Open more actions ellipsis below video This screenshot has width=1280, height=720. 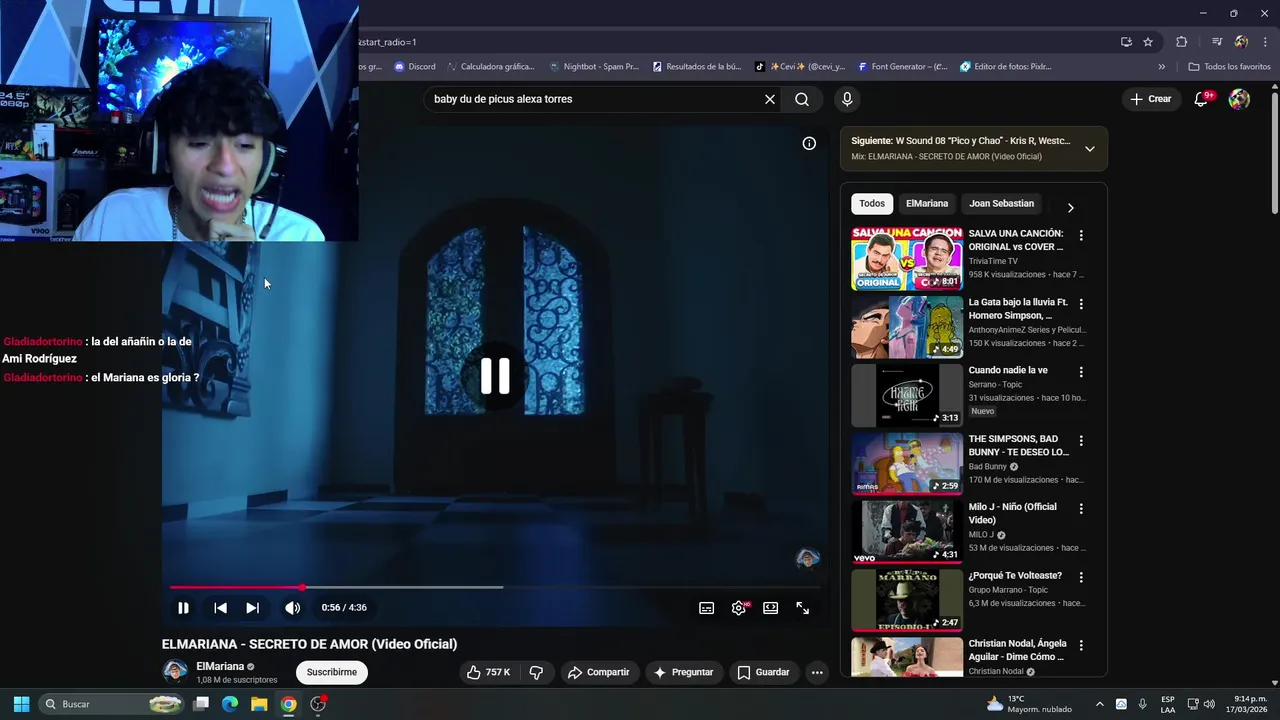(x=817, y=672)
